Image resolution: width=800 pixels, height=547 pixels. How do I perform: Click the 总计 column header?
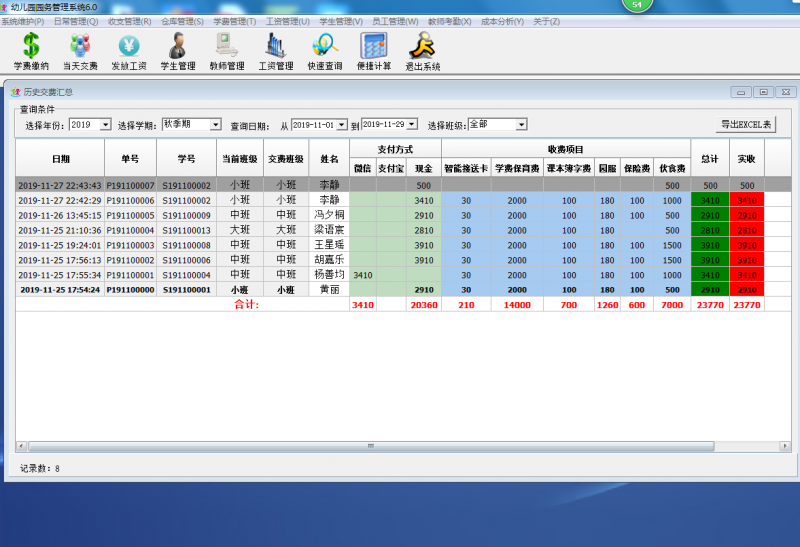coord(710,158)
